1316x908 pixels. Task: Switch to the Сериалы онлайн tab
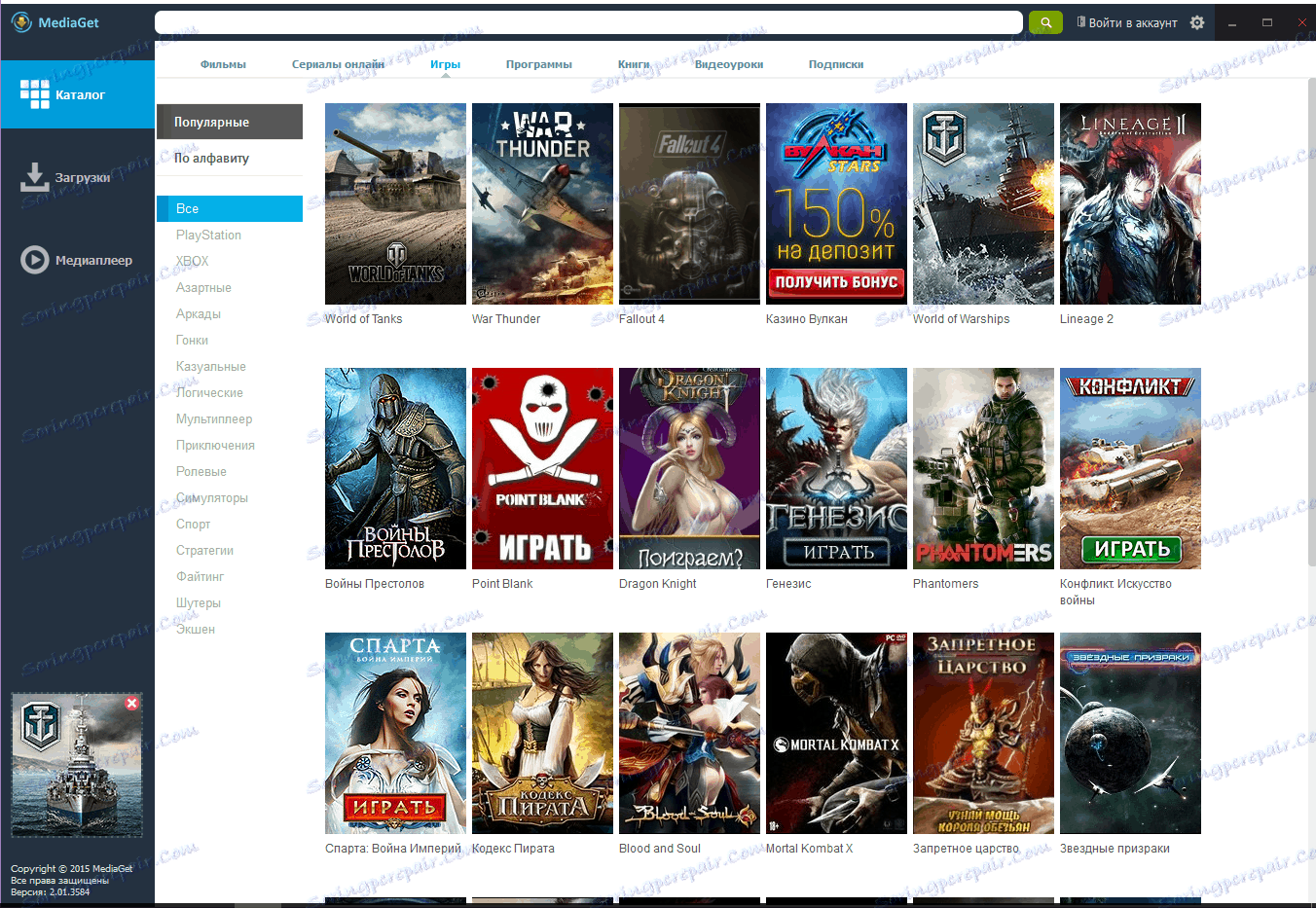click(338, 64)
